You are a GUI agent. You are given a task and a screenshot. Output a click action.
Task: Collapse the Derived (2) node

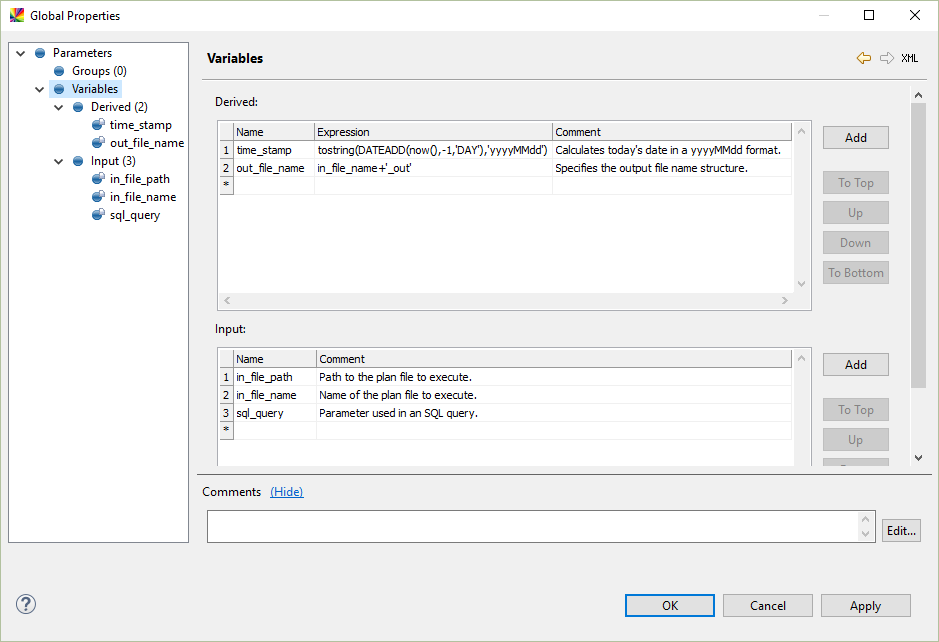(59, 107)
